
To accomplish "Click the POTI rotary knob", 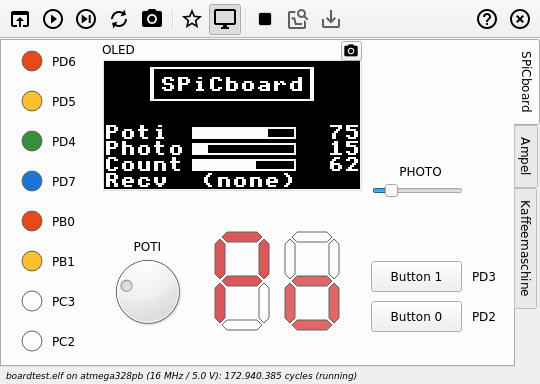I will [148, 292].
